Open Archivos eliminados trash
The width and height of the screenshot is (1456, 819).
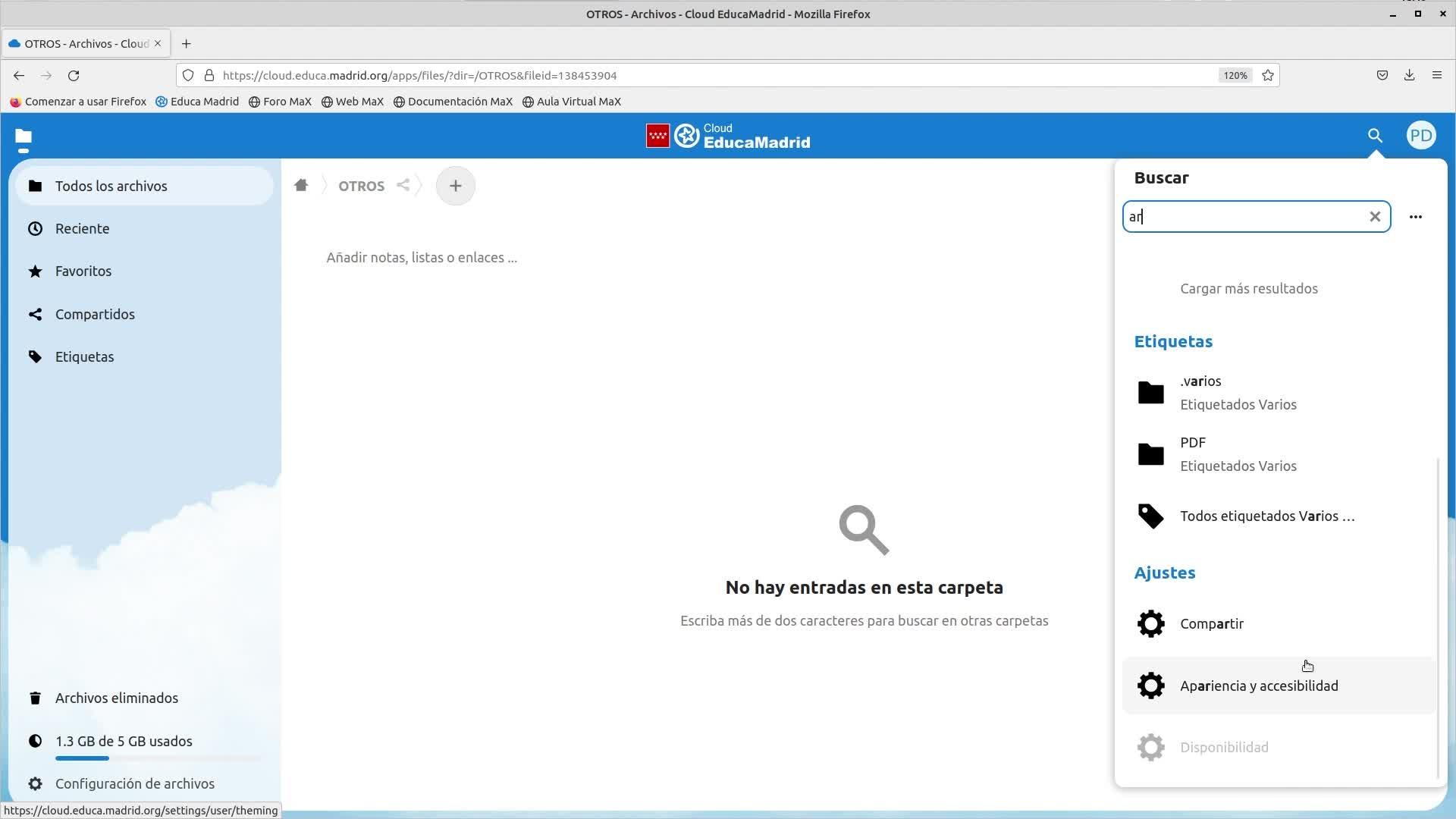pyautogui.click(x=116, y=698)
